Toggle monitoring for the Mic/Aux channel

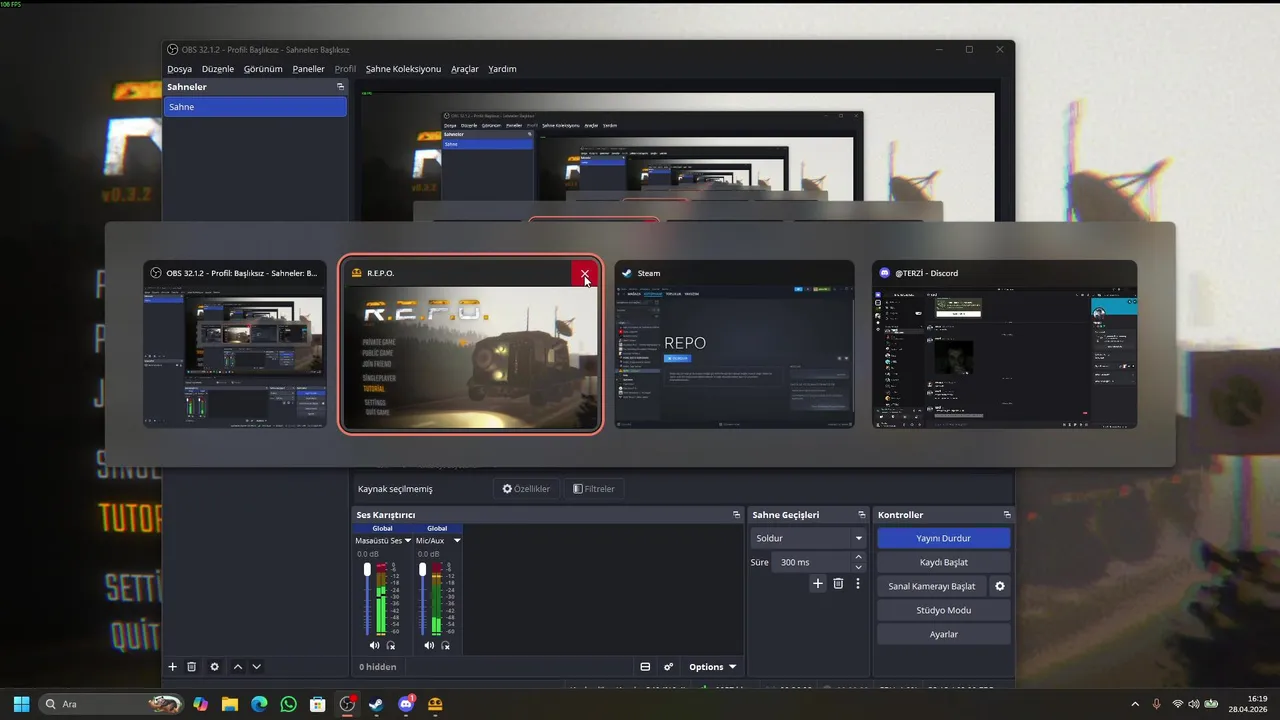tap(446, 646)
